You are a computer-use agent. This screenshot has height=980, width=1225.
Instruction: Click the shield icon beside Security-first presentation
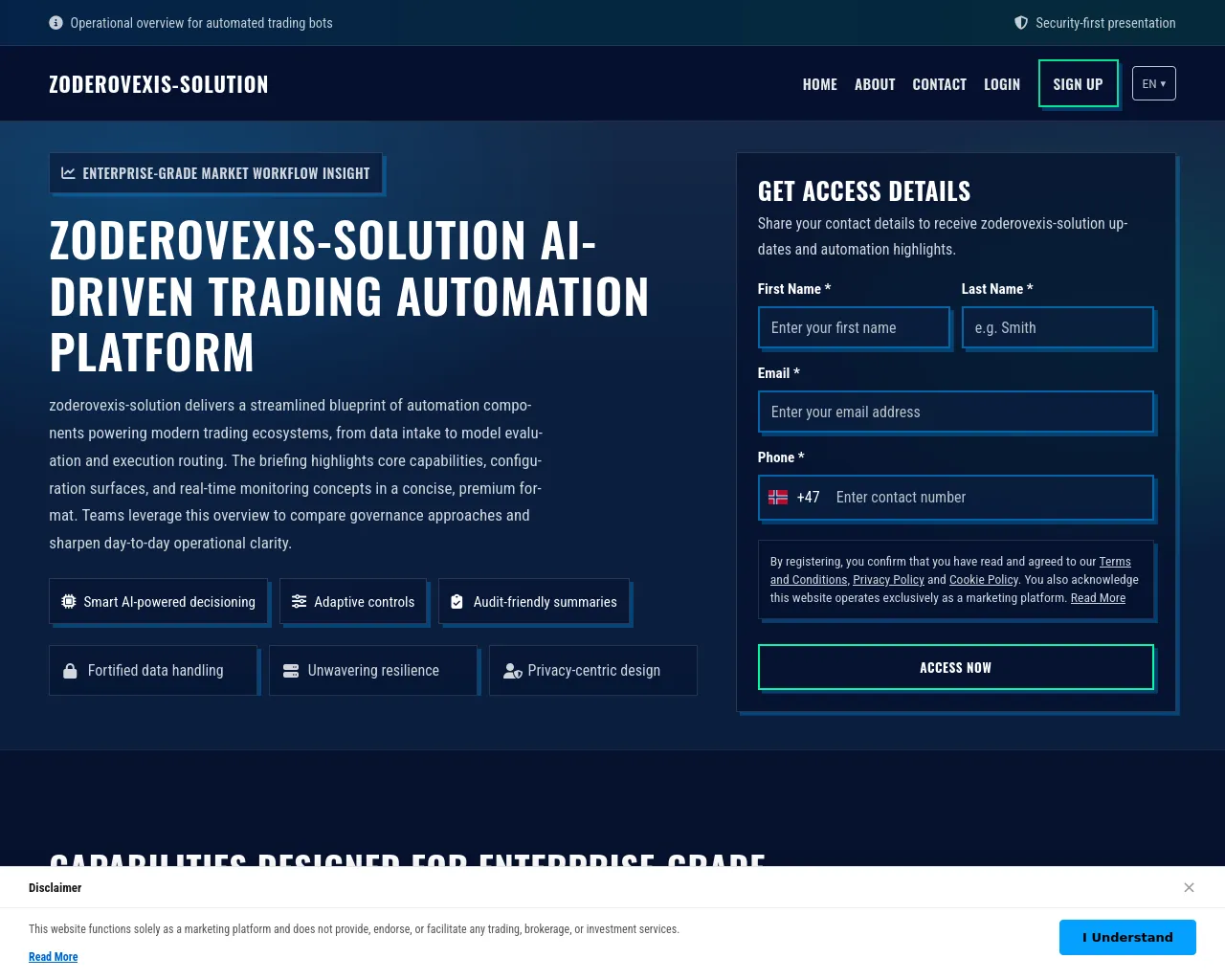coord(1021,23)
